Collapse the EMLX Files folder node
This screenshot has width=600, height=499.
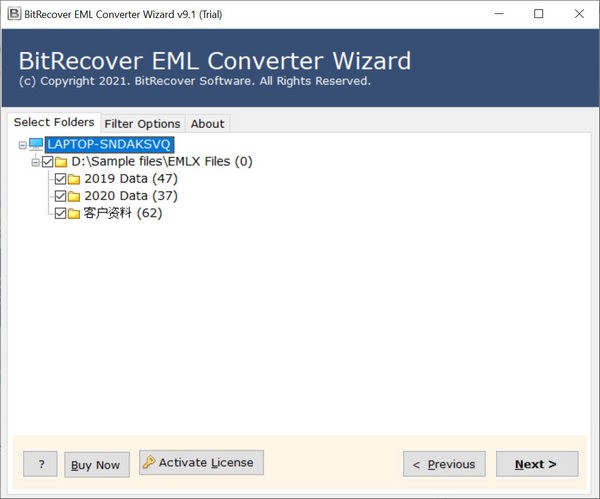point(36,162)
